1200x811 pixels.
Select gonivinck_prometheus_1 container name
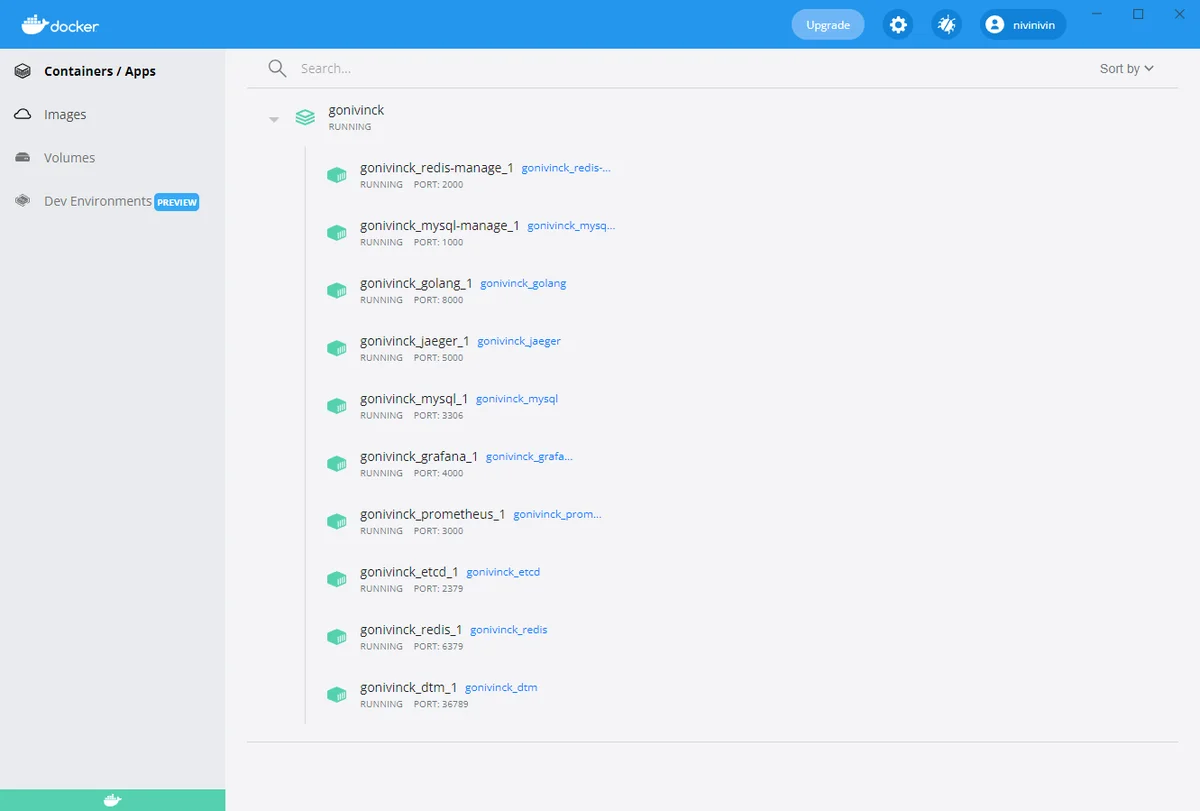[x=433, y=514]
